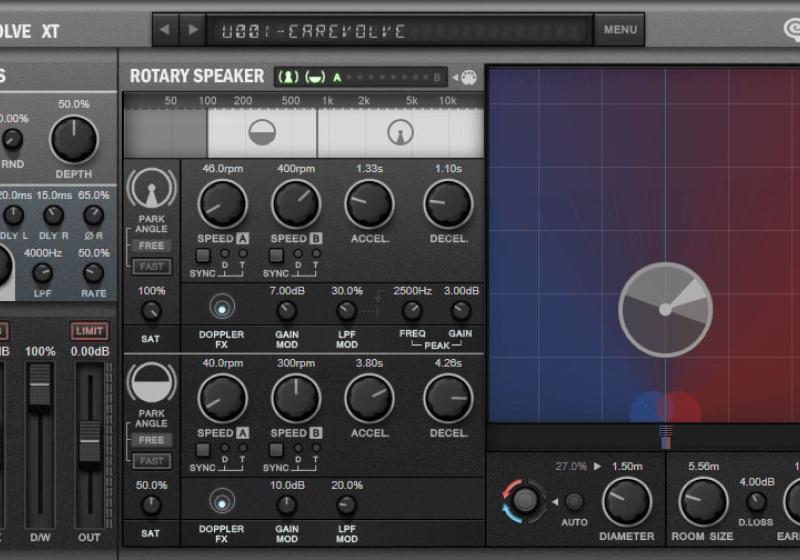Click the horn park angle dial icon

click(x=151, y=189)
